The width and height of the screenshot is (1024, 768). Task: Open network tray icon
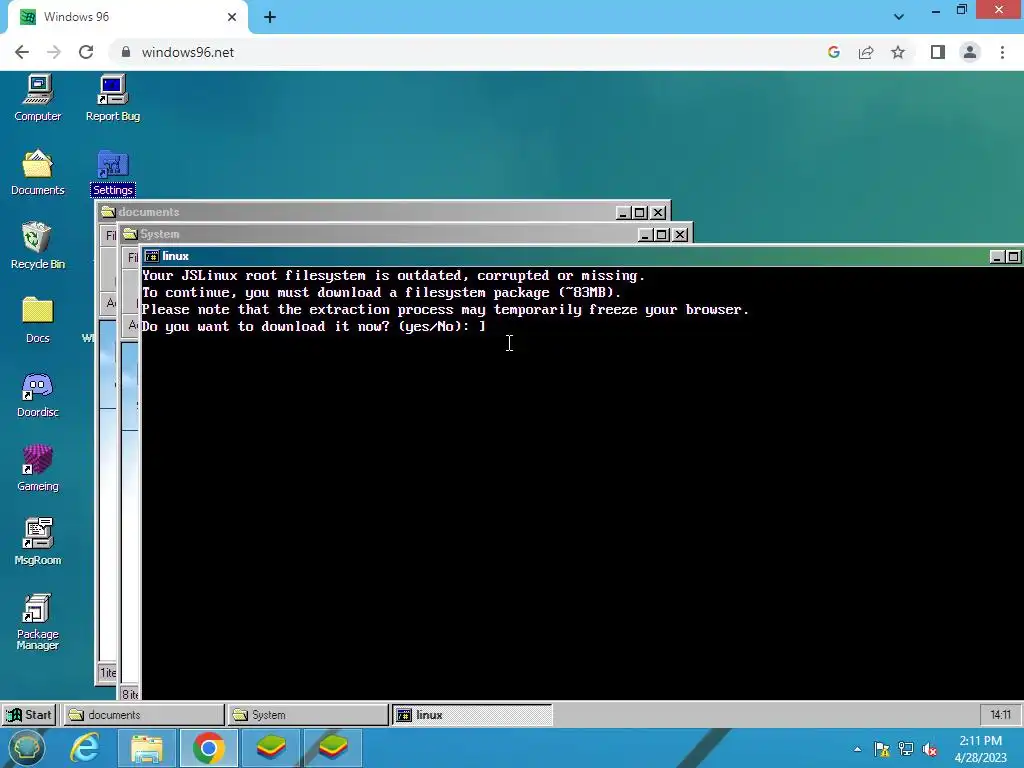point(906,749)
